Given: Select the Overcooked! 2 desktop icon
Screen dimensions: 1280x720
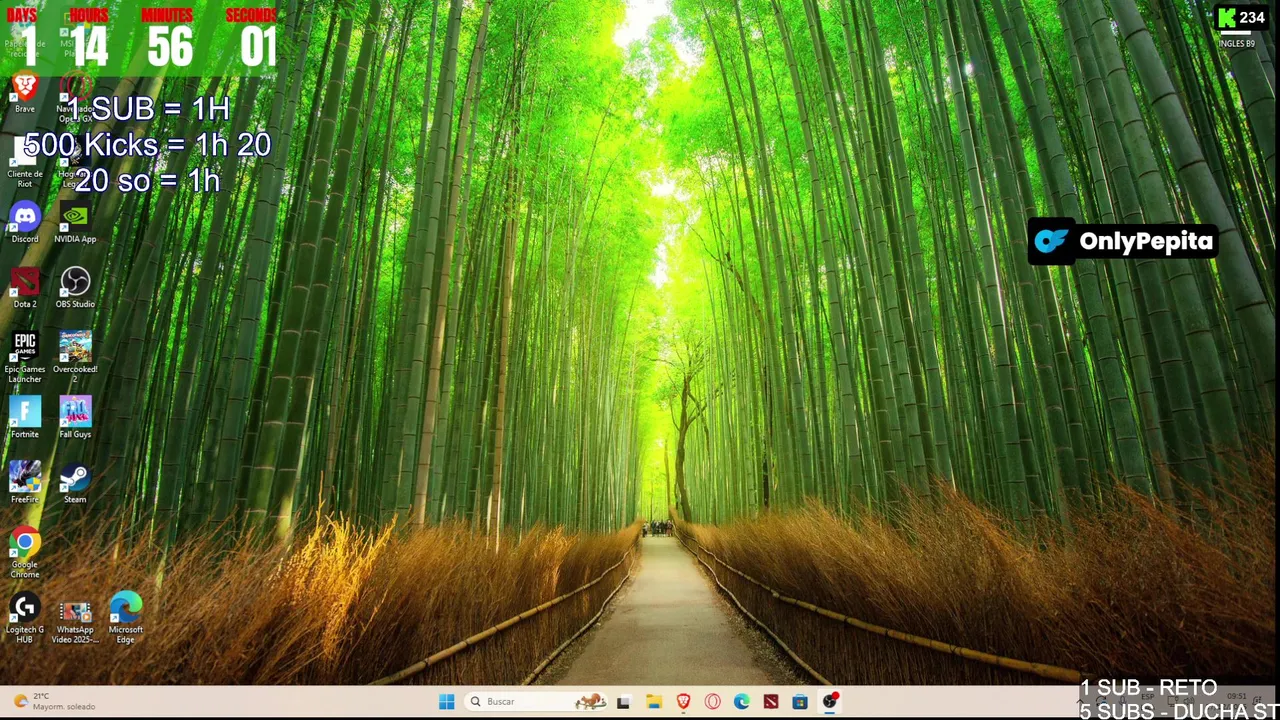Looking at the screenshot, I should coord(75,358).
